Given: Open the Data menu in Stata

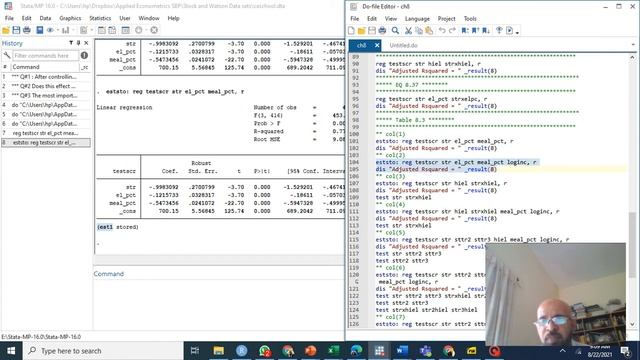Looking at the screenshot, I should (45, 18).
